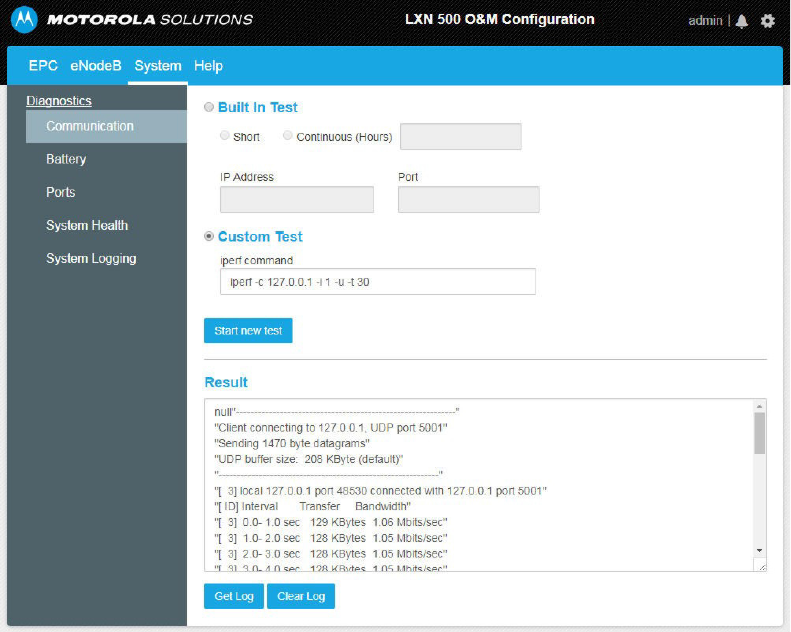This screenshot has width=791, height=632.
Task: Click the Diagnostics sidebar heading
Action: pos(59,101)
